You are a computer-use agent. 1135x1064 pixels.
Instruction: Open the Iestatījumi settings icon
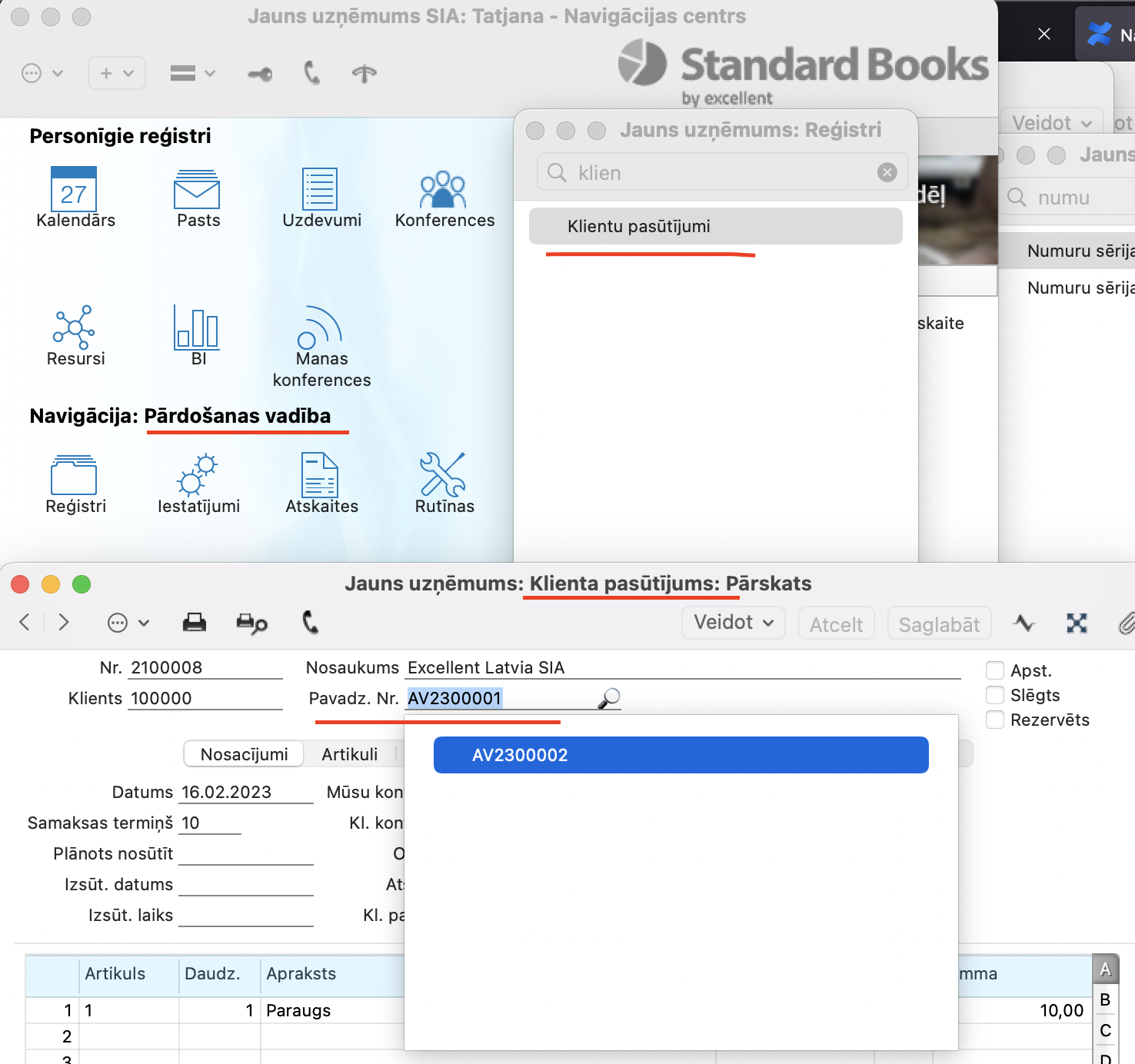point(198,474)
